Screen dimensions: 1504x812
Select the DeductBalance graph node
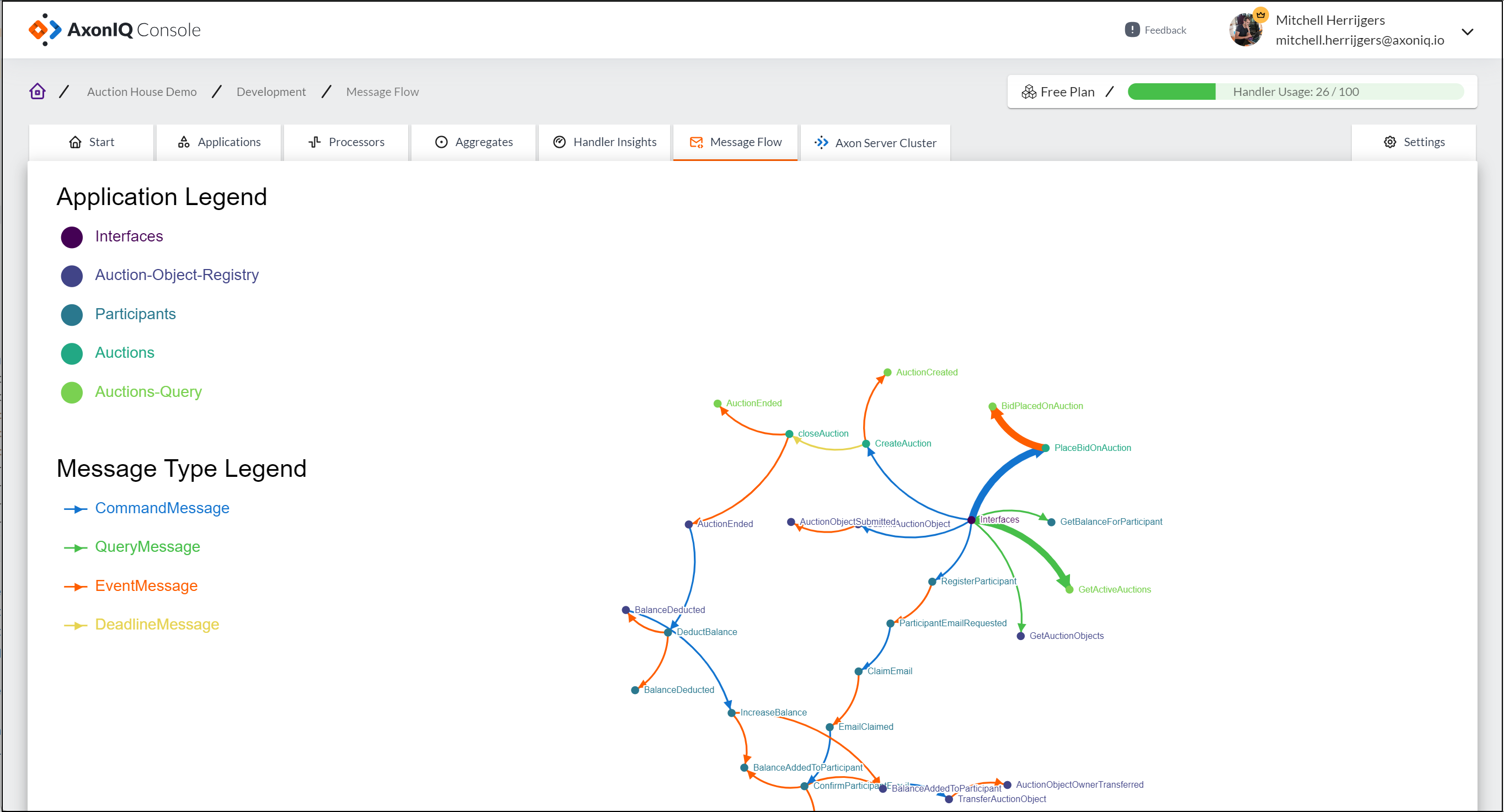pyautogui.click(x=667, y=632)
